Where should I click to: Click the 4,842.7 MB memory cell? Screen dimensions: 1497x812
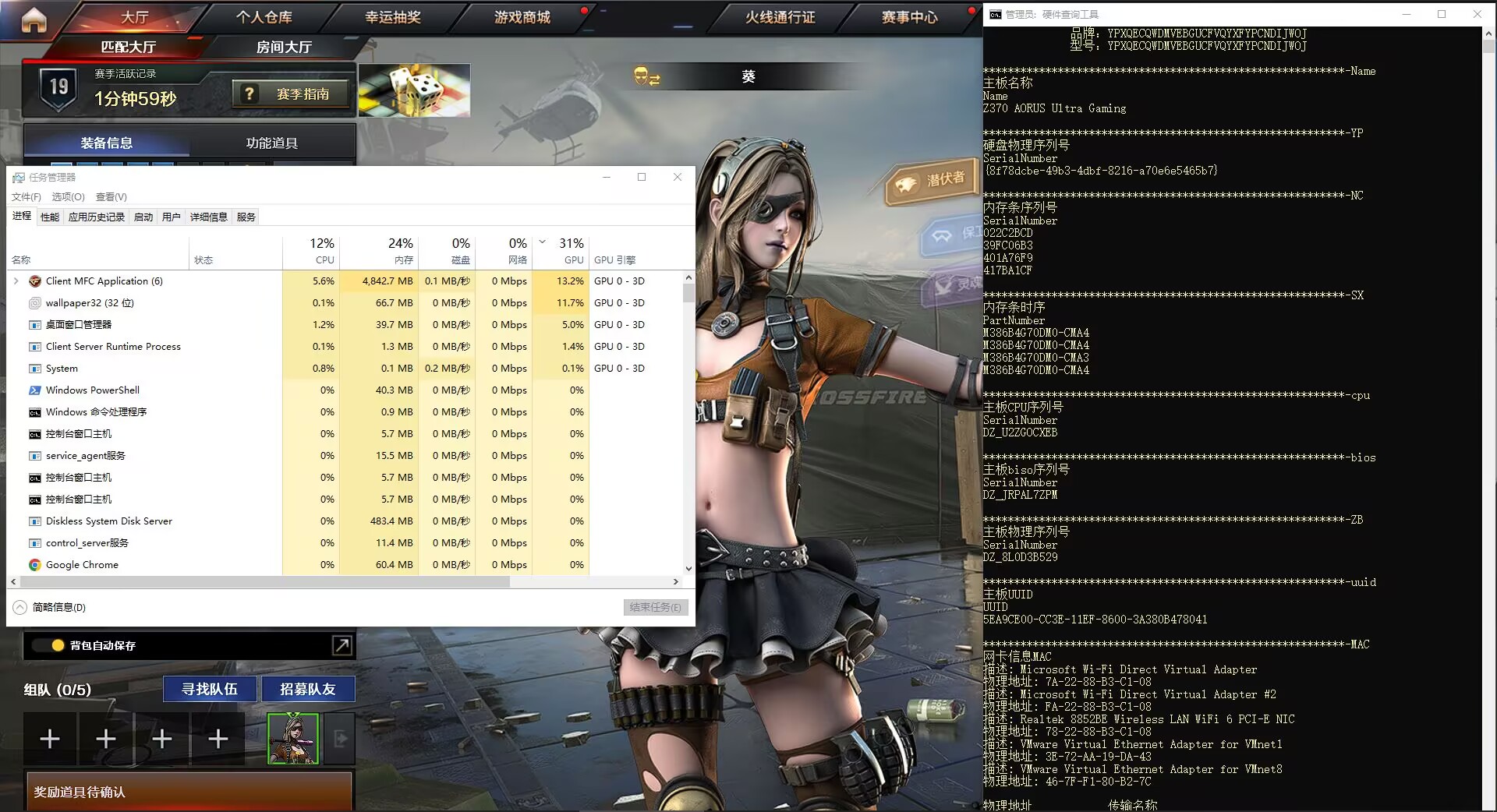[x=379, y=281]
